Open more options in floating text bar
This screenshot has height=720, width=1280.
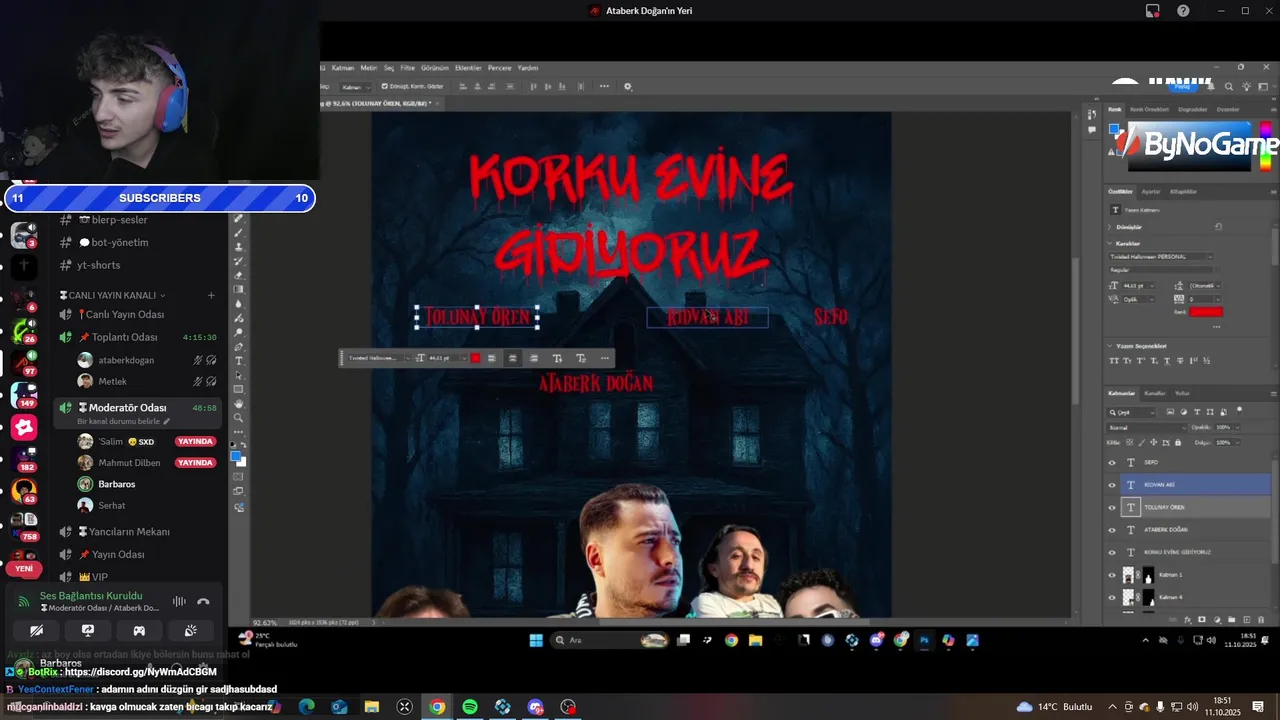click(x=605, y=358)
